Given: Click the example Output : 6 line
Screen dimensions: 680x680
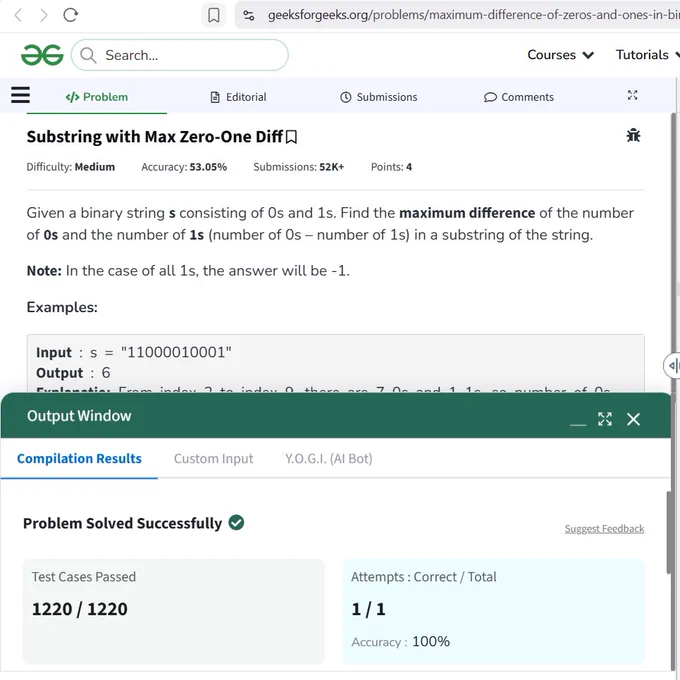Looking at the screenshot, I should pos(73,373).
